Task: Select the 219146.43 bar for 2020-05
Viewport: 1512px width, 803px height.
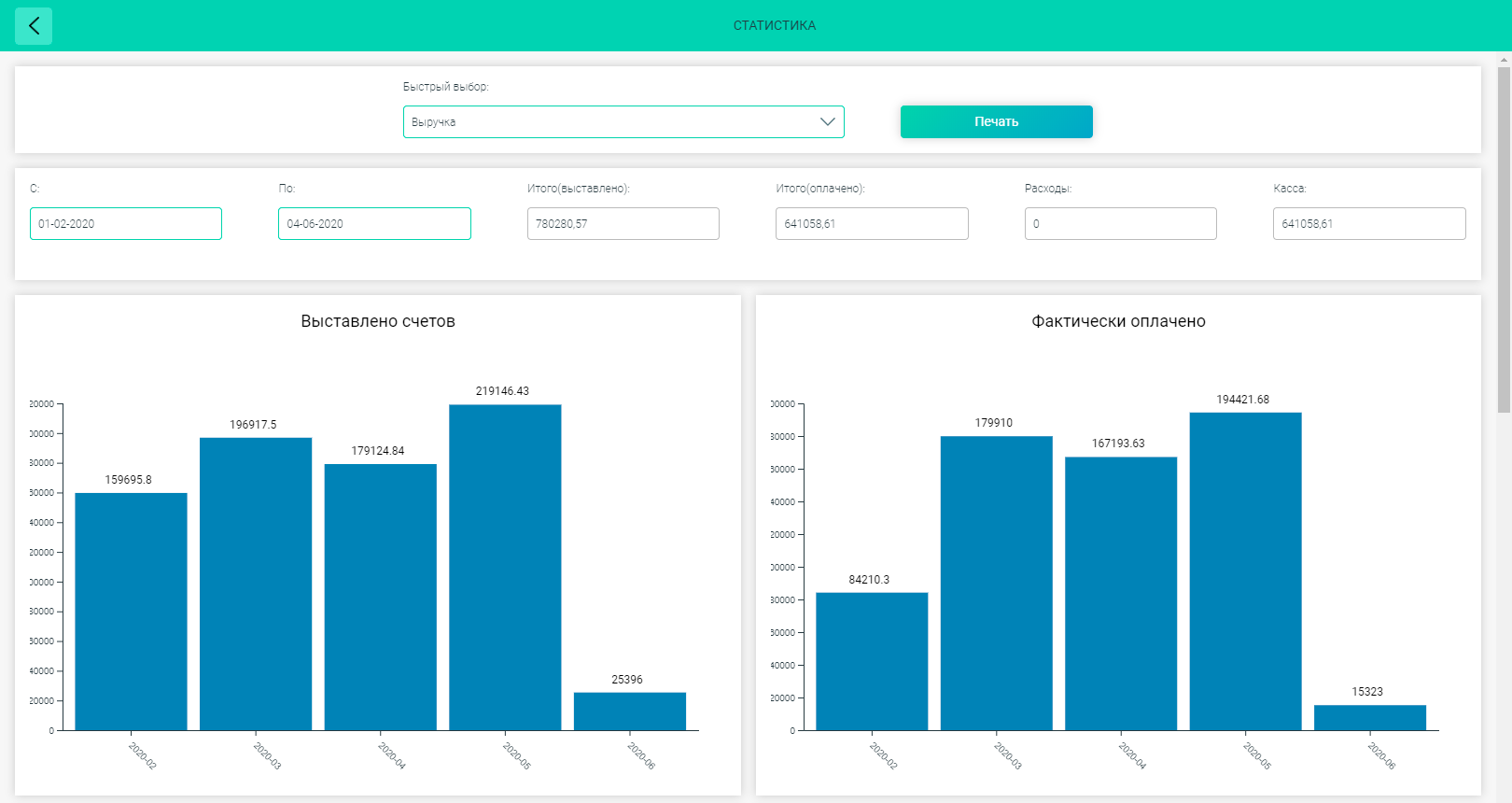Action: (505, 567)
